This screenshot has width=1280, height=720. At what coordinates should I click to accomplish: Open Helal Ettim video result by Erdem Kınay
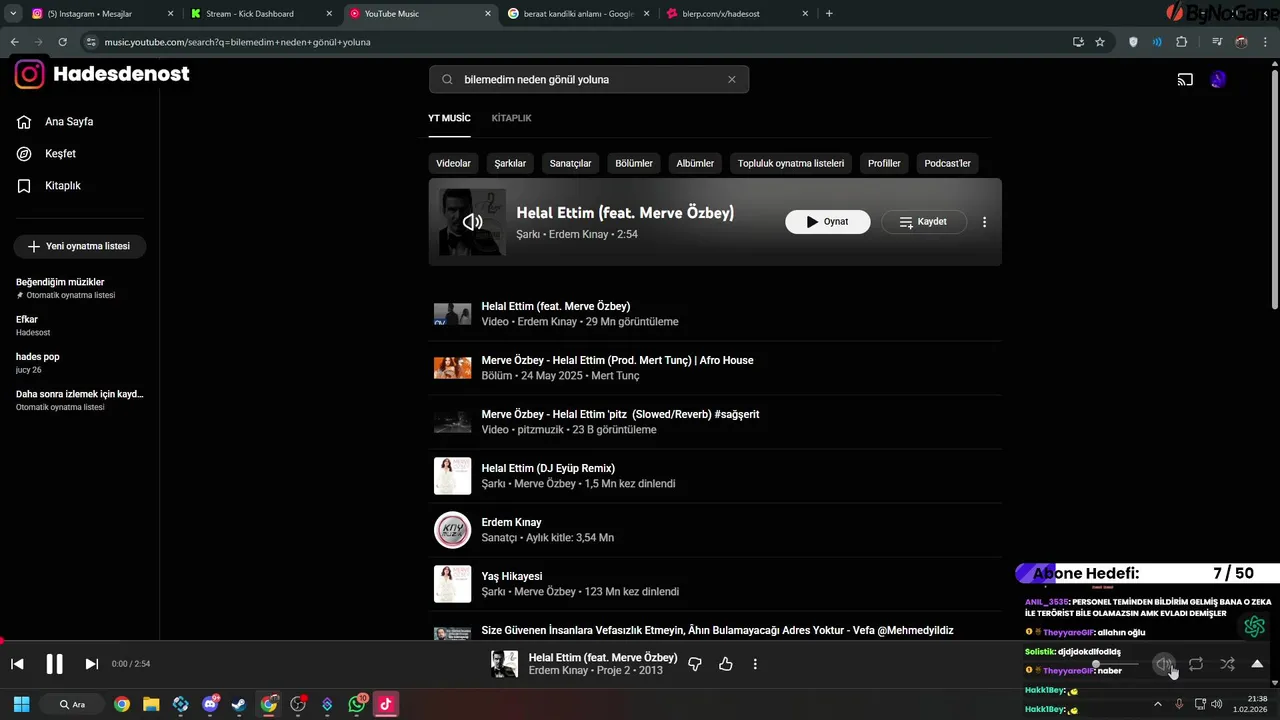point(714,314)
